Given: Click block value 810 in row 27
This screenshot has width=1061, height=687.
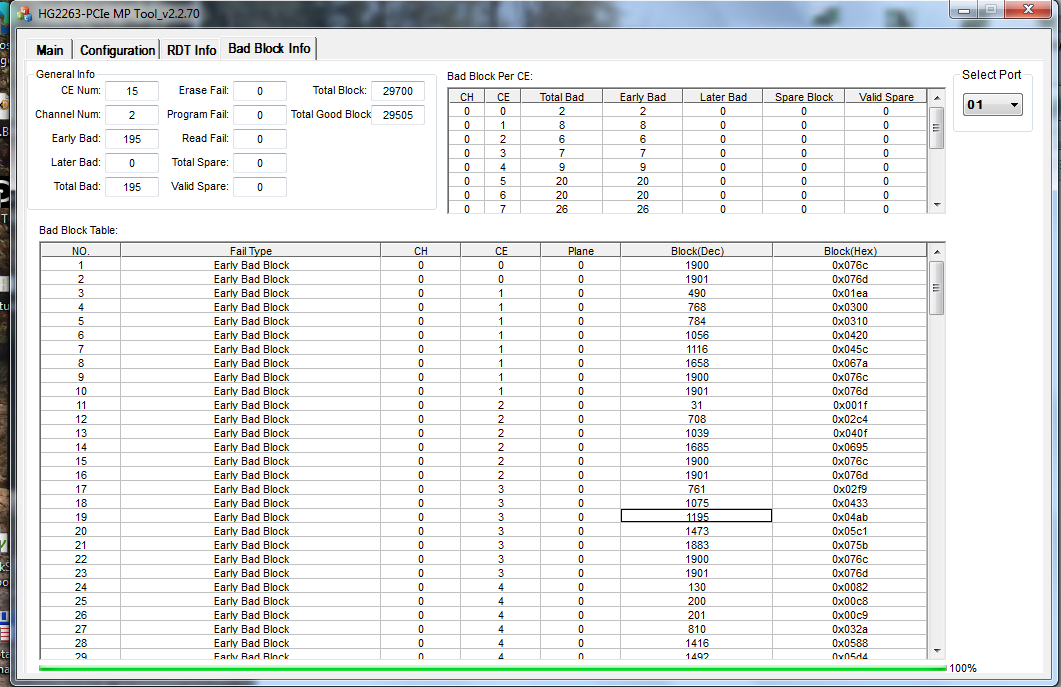Looking at the screenshot, I should [x=696, y=629].
